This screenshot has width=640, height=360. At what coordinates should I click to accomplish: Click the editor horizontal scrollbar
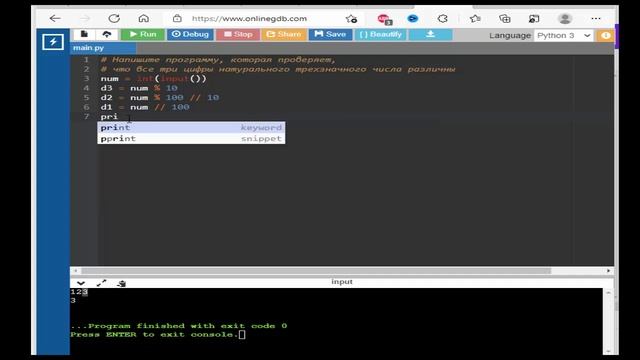pyautogui.click(x=316, y=271)
